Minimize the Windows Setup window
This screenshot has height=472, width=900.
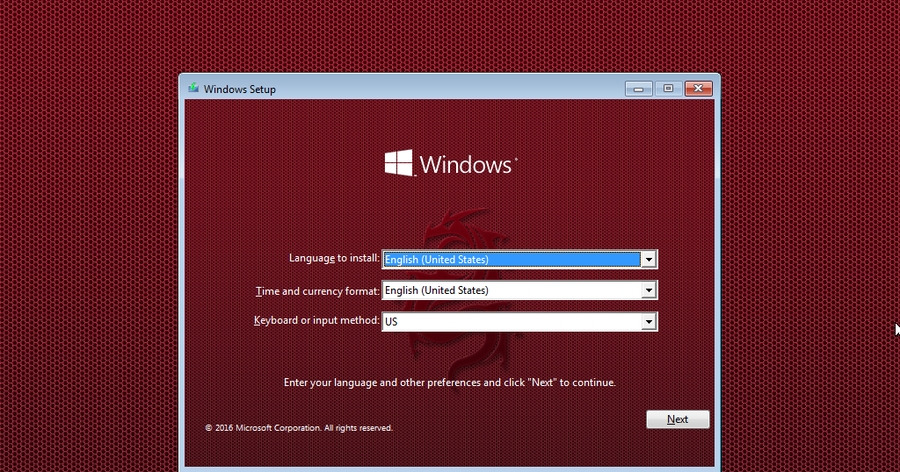638,88
